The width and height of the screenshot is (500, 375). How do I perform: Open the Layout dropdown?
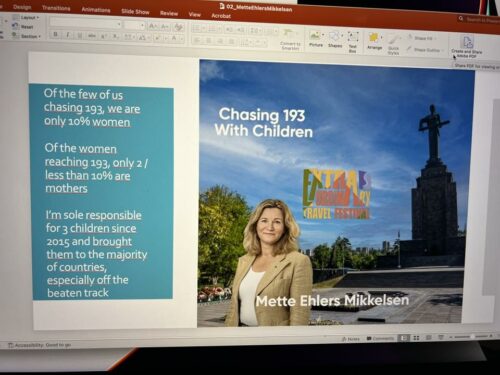click(26, 17)
